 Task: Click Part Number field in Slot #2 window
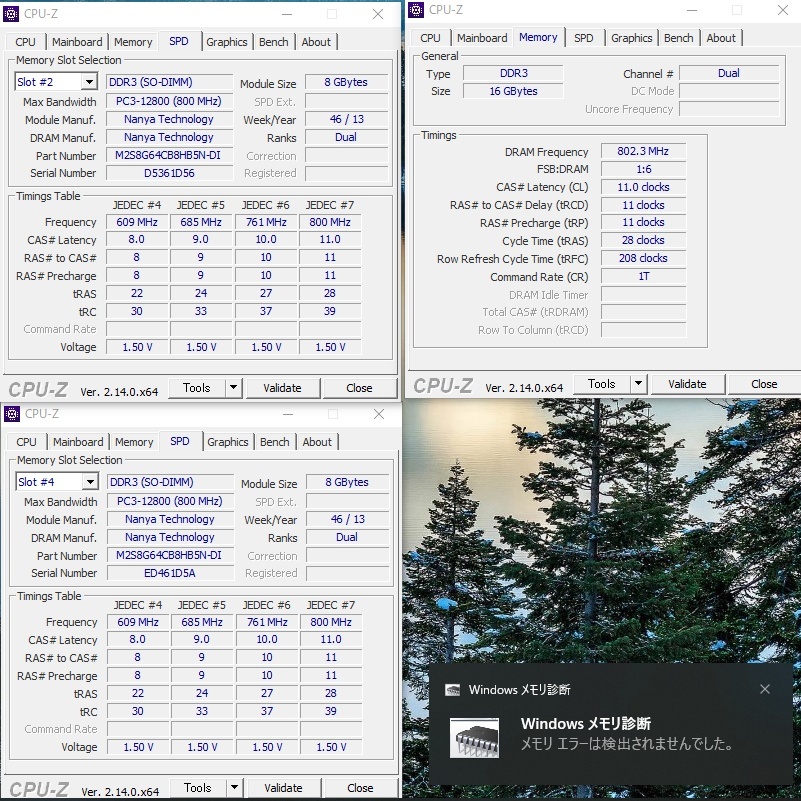coord(169,155)
